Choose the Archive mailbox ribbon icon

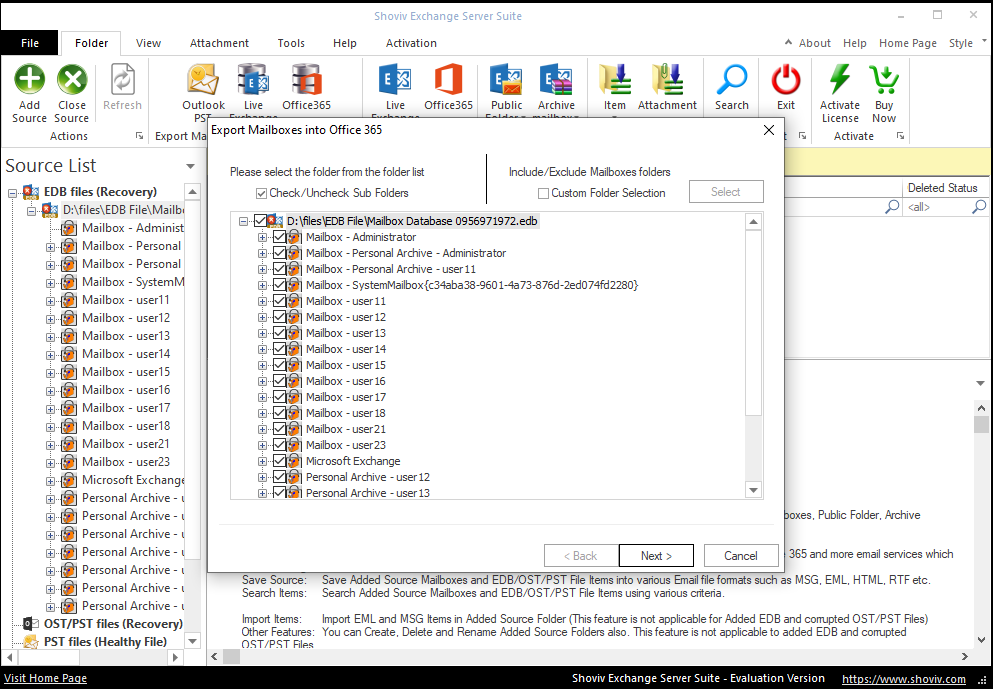pos(556,80)
